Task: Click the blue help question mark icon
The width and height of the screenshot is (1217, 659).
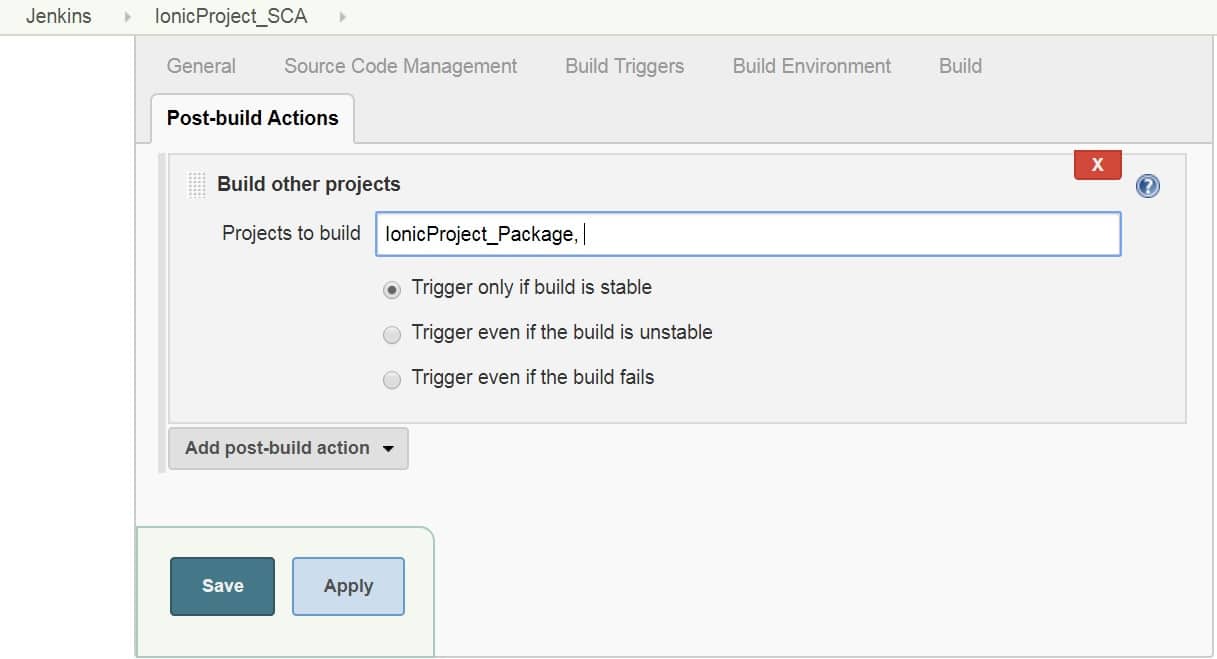Action: (x=1148, y=186)
